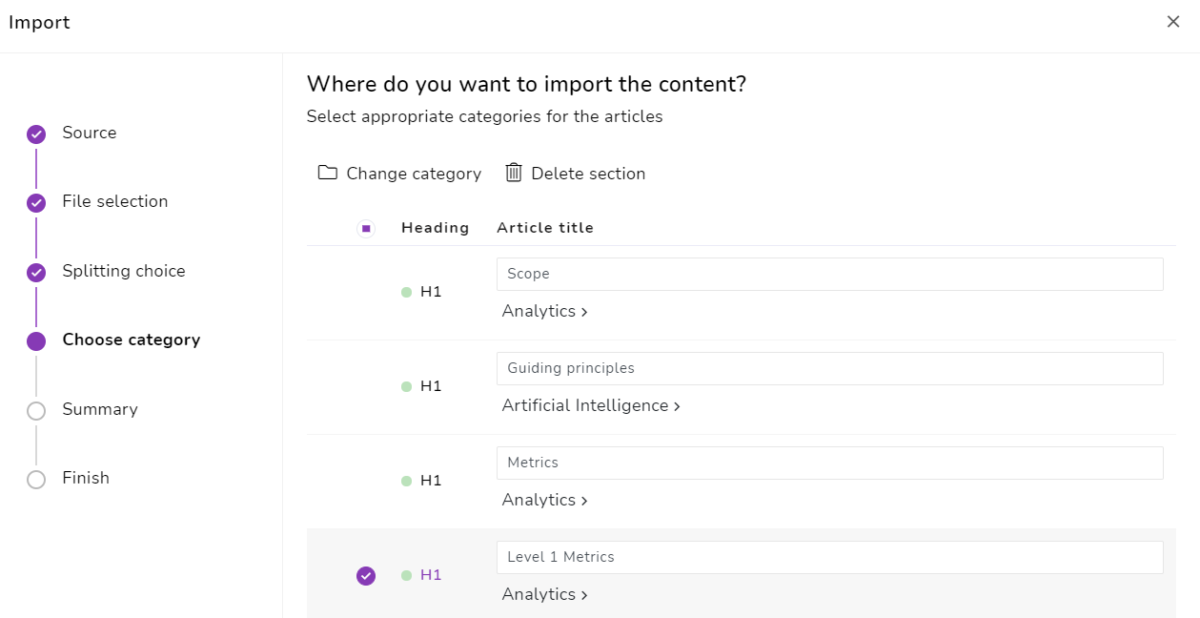Close the Import dialog
The height and width of the screenshot is (618, 1200).
[x=1173, y=22]
